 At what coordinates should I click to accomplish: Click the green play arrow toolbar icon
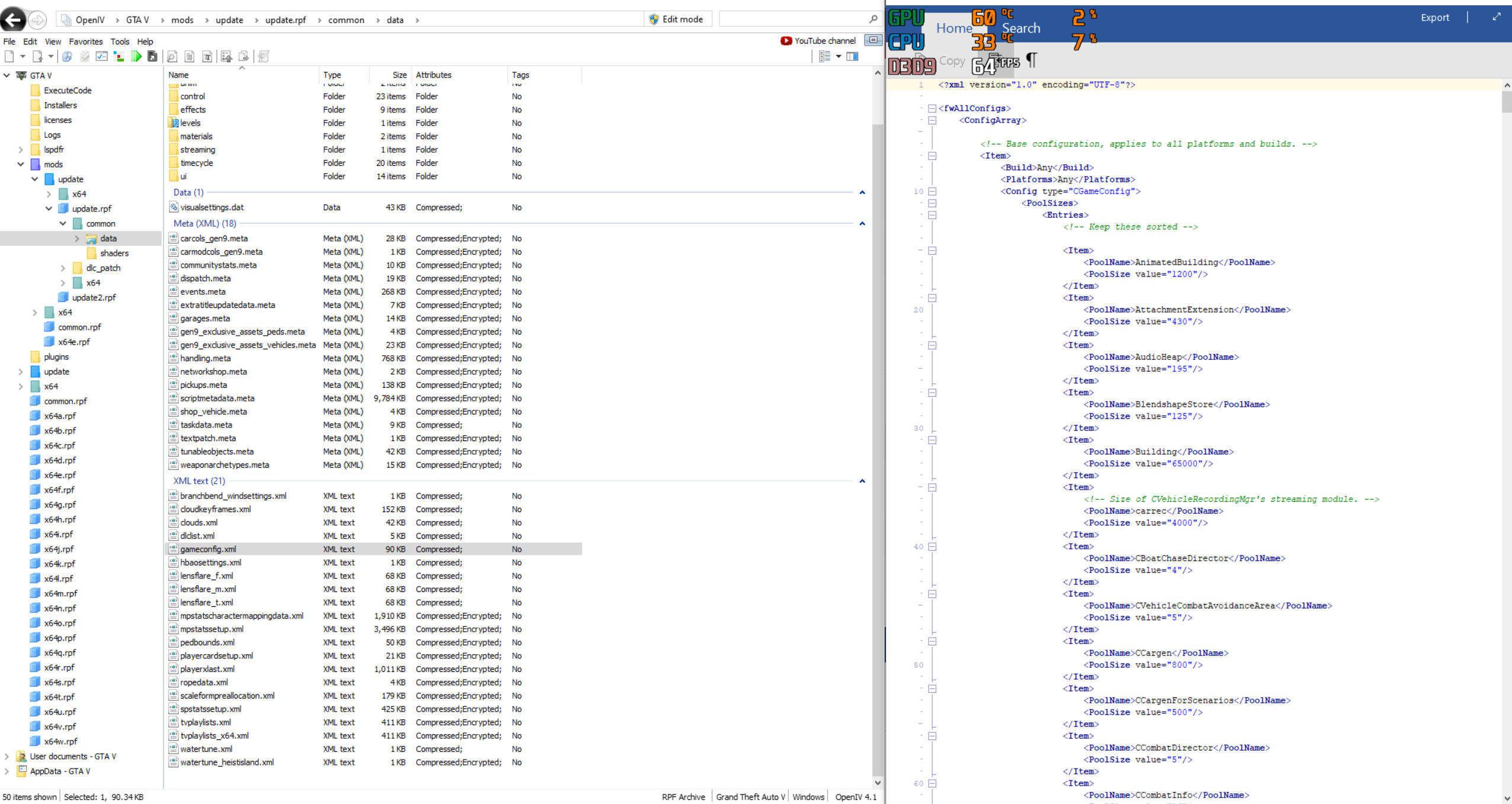[x=136, y=56]
